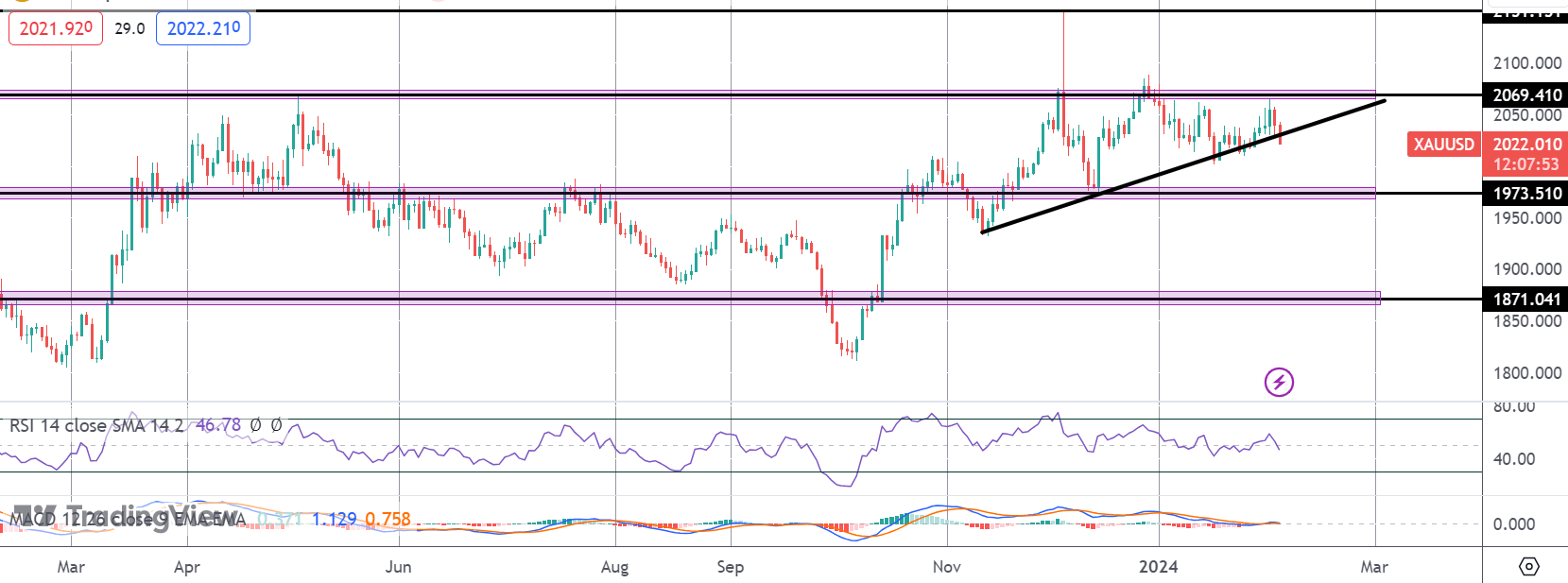Click the Jun label on time axis
1568x583 pixels.
399,567
